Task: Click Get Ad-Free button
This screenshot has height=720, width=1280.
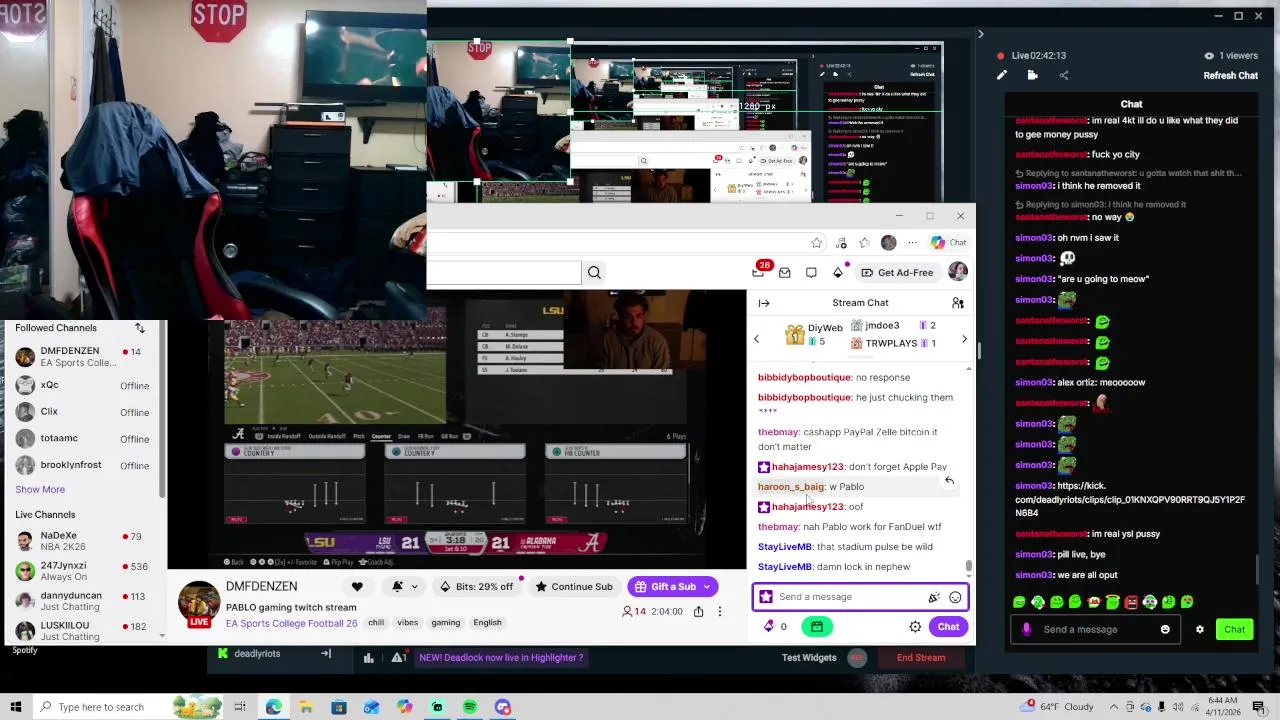Action: (897, 272)
